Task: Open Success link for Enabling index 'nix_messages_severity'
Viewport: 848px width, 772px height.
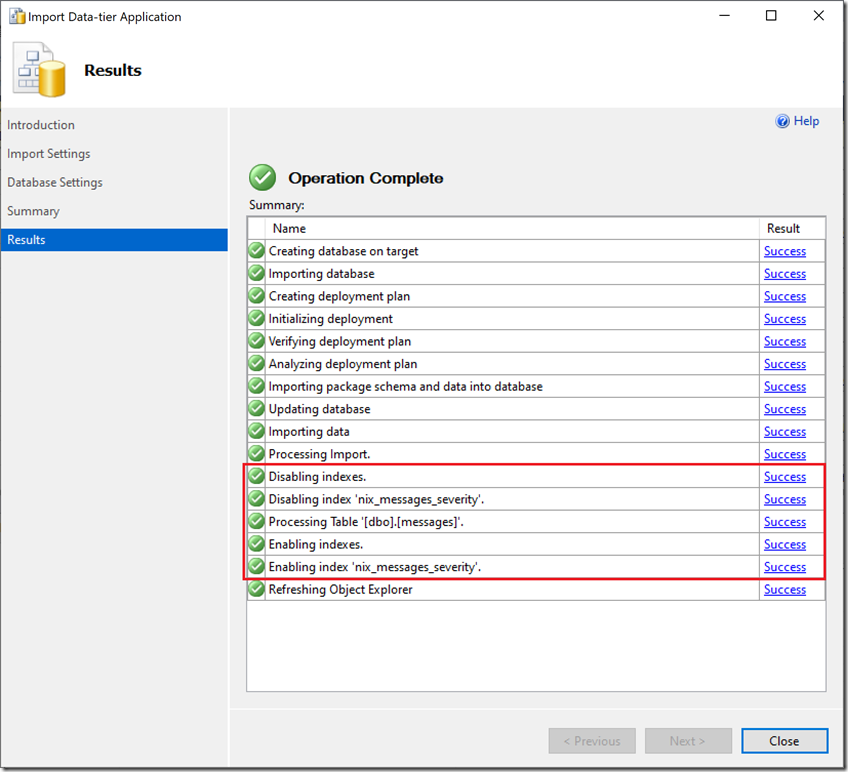Action: [785, 567]
